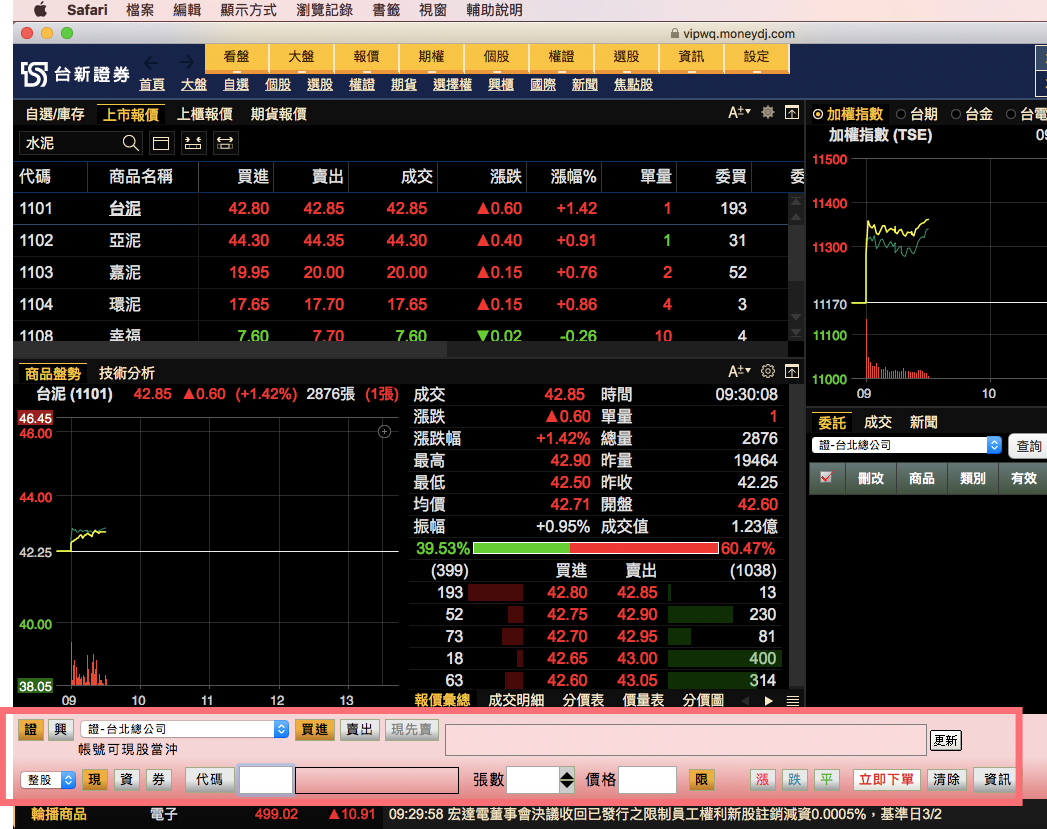Click the 買進 buy button
Image resolution: width=1047 pixels, height=829 pixels.
315,730
